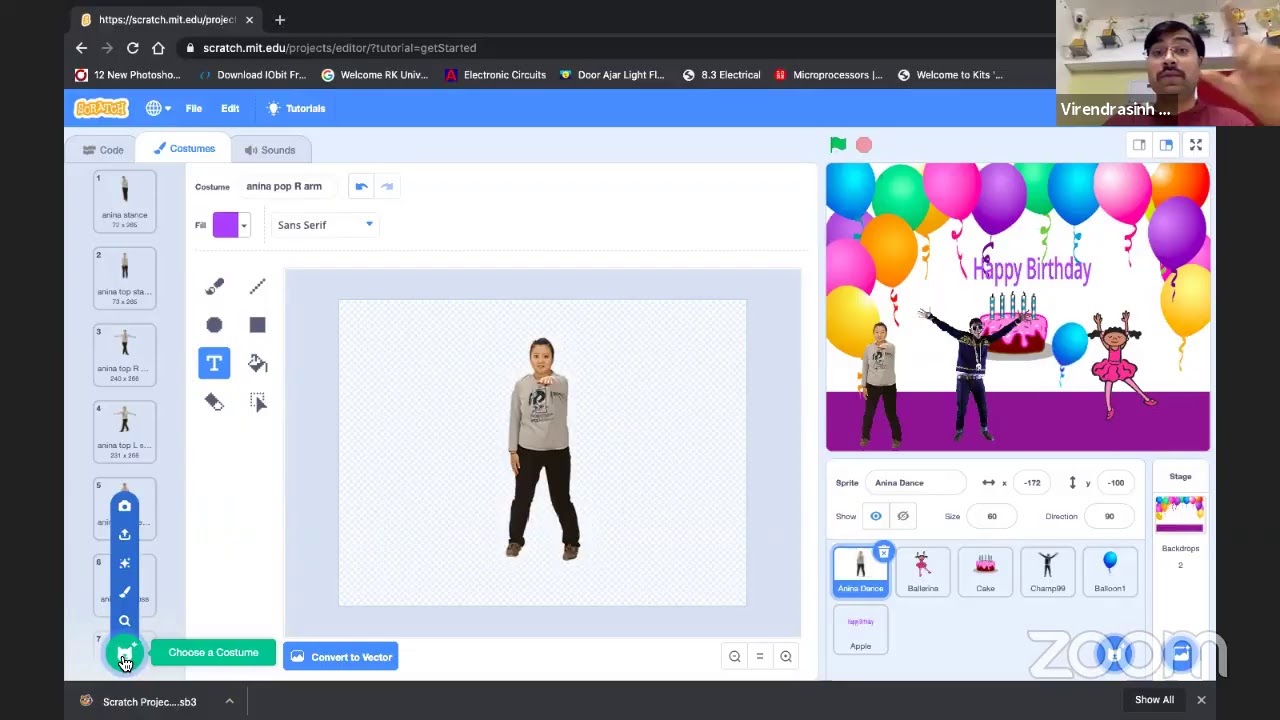Open the Fill color dropdown
Viewport: 1280px width, 720px height.
click(230, 225)
